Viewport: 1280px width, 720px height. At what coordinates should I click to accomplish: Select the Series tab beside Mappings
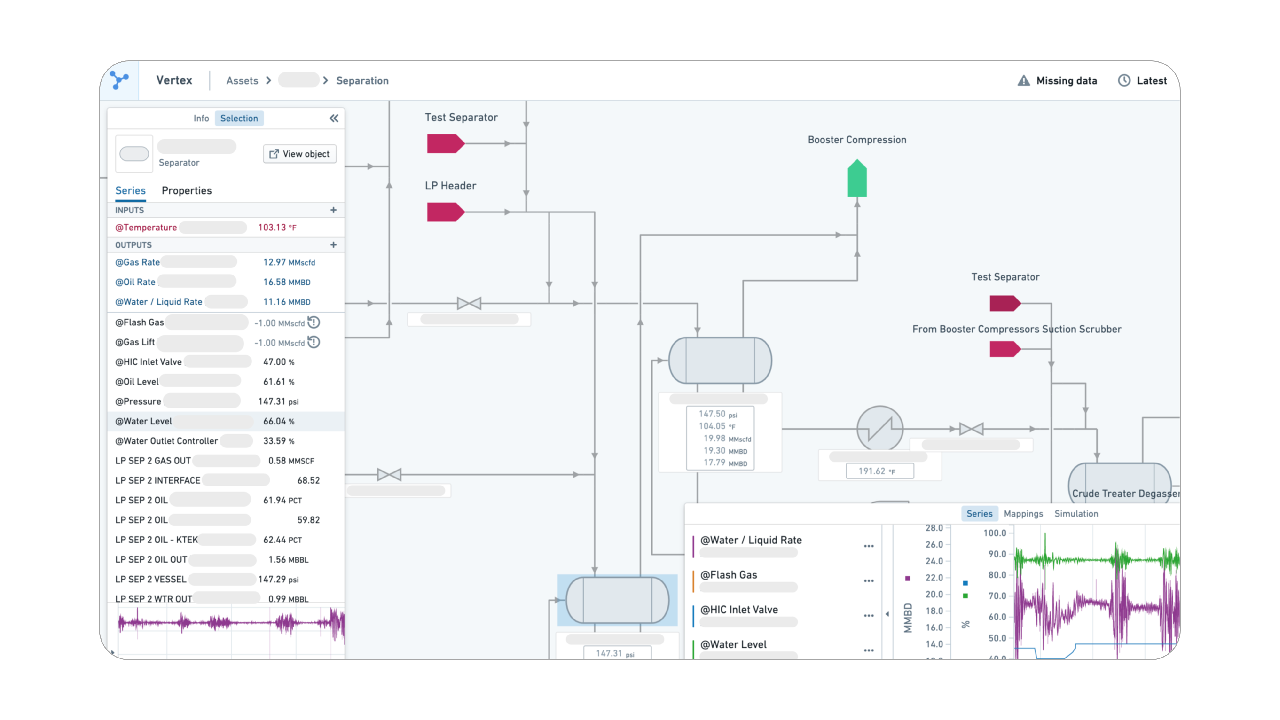point(979,514)
